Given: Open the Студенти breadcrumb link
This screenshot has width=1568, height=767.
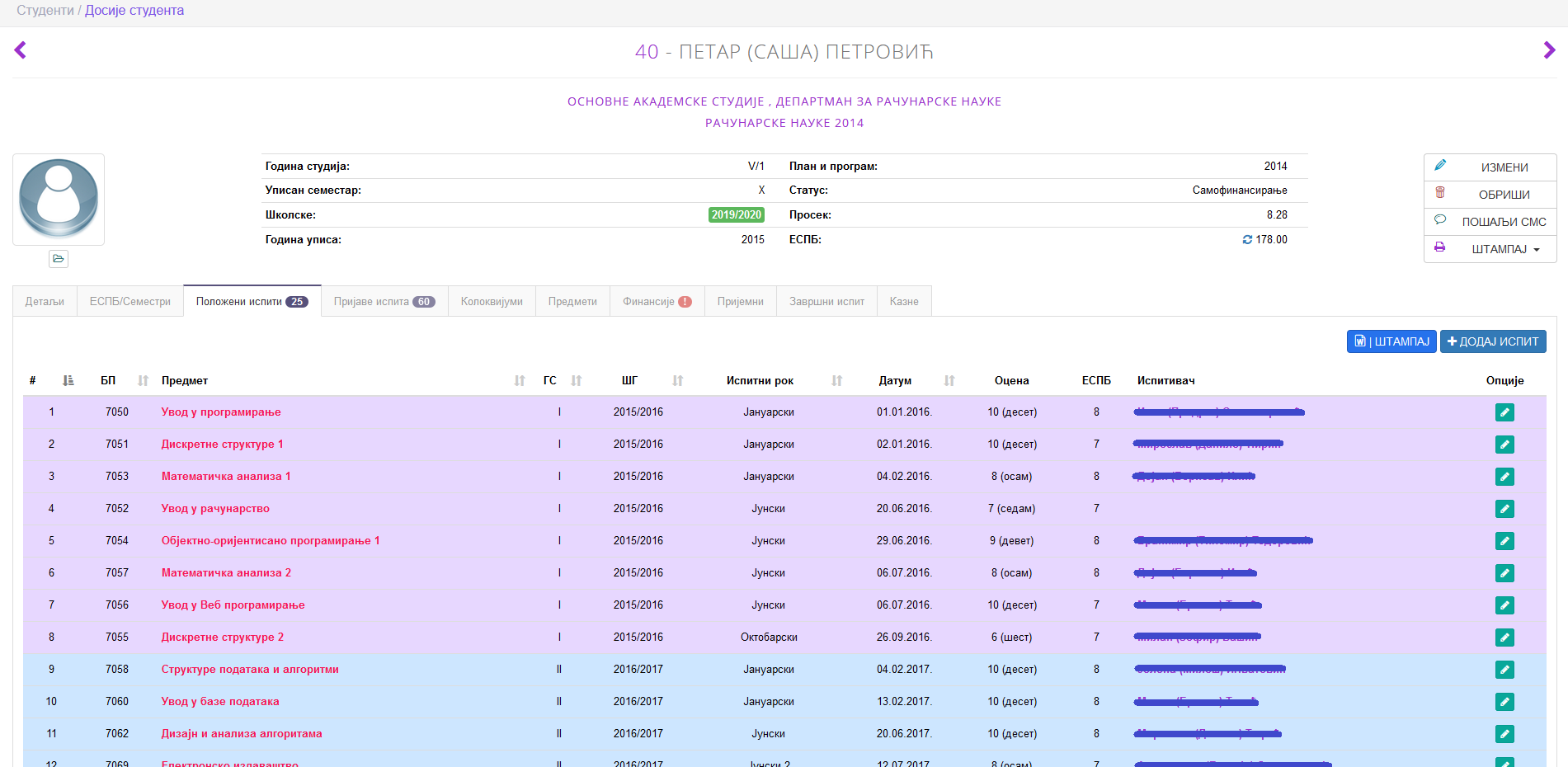Looking at the screenshot, I should tap(45, 11).
